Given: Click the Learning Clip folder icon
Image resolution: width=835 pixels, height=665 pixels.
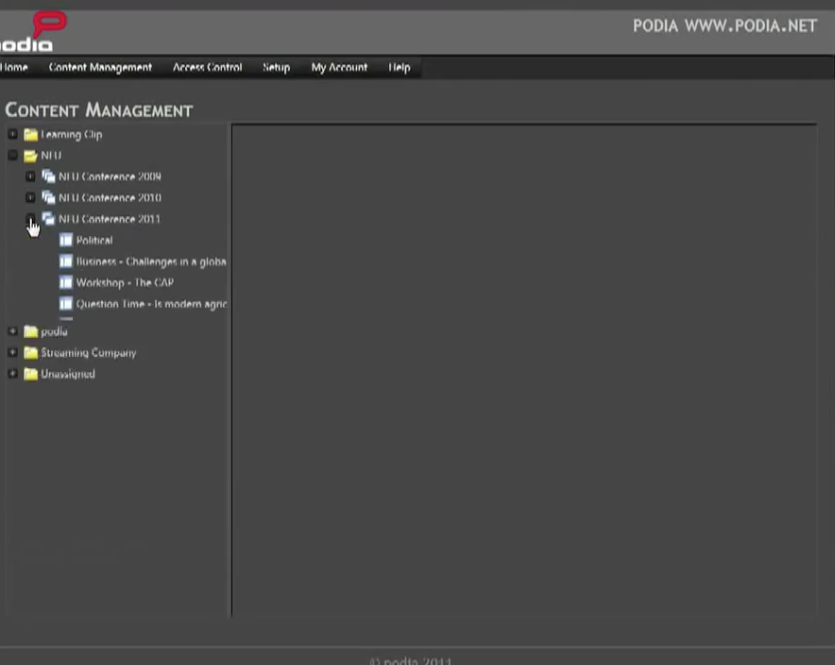Looking at the screenshot, I should [x=31, y=134].
